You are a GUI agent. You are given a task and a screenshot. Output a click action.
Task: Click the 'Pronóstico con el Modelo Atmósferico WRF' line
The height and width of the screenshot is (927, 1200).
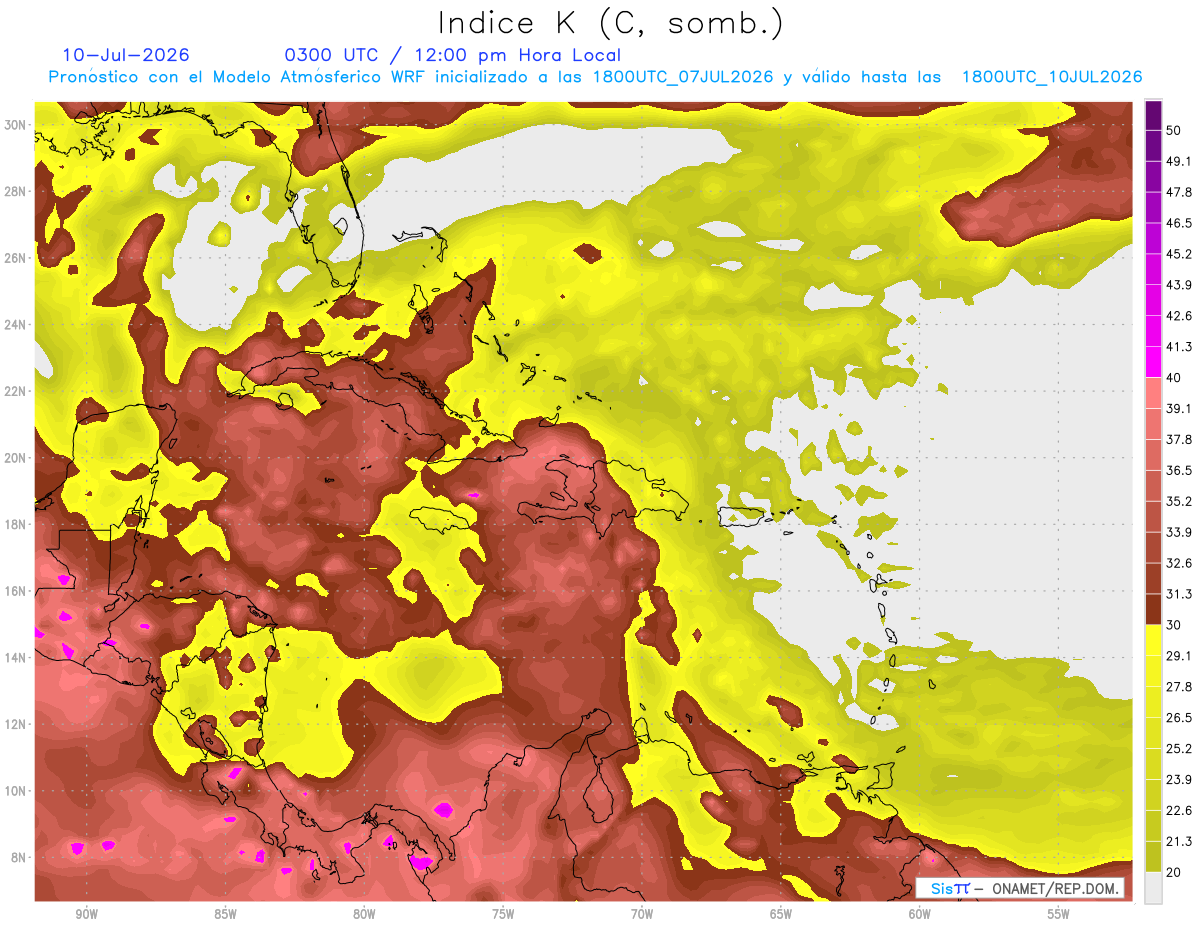[x=596, y=77]
